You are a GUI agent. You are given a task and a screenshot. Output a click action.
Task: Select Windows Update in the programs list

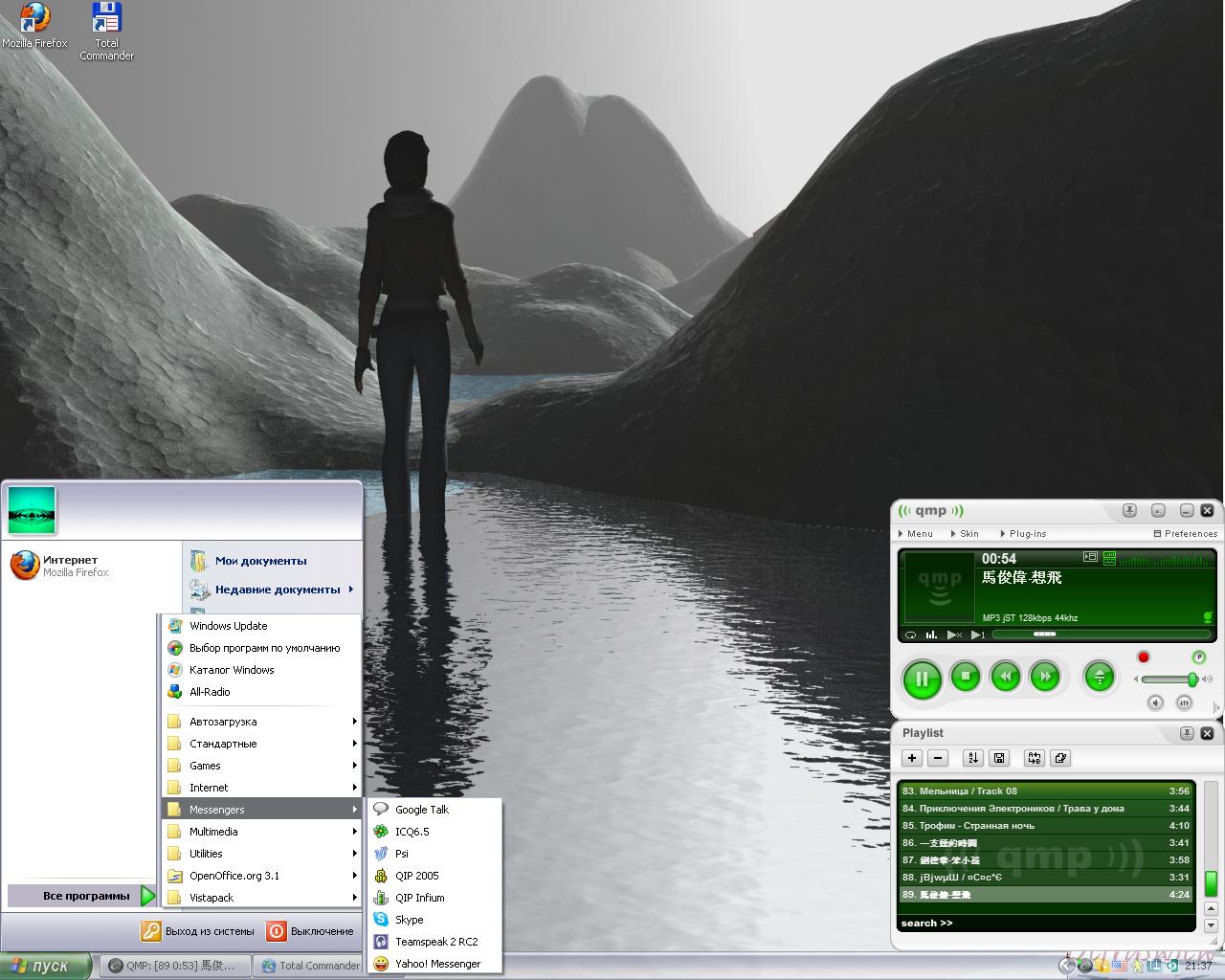click(228, 626)
